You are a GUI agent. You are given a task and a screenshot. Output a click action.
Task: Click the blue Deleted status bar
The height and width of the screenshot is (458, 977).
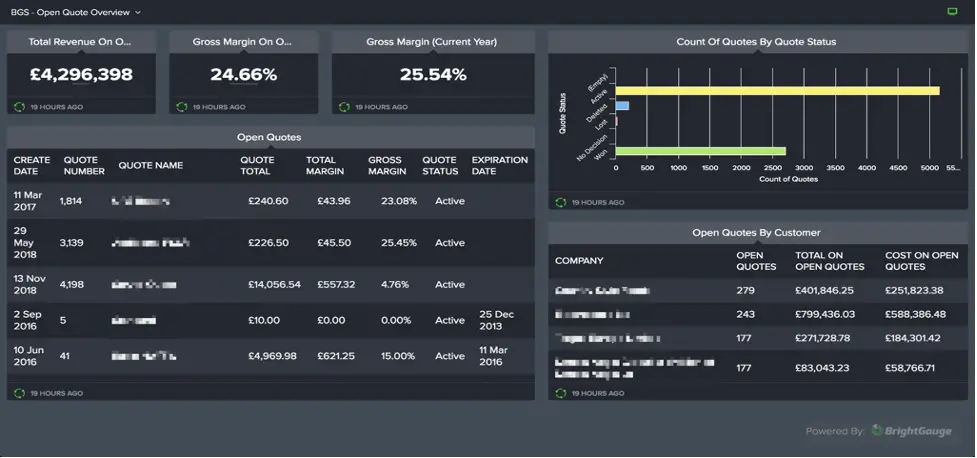click(x=622, y=105)
